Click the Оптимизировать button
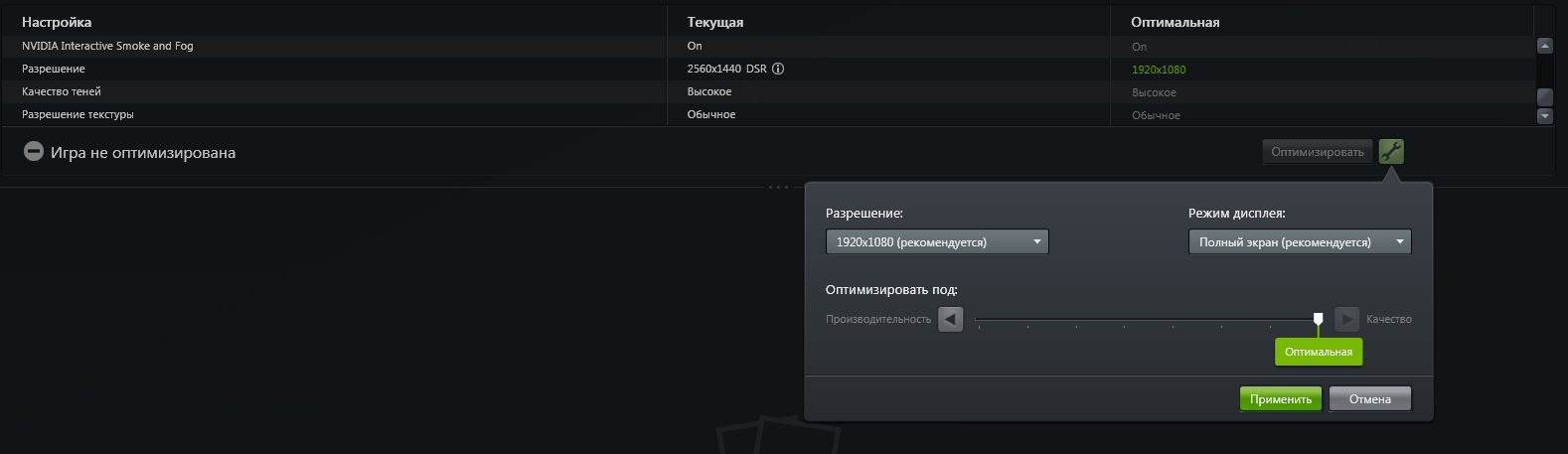Screen dimensions: 1568x454 pos(1318,152)
